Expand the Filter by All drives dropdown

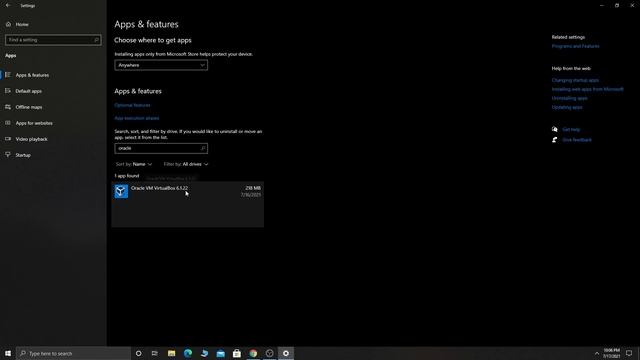pos(186,164)
